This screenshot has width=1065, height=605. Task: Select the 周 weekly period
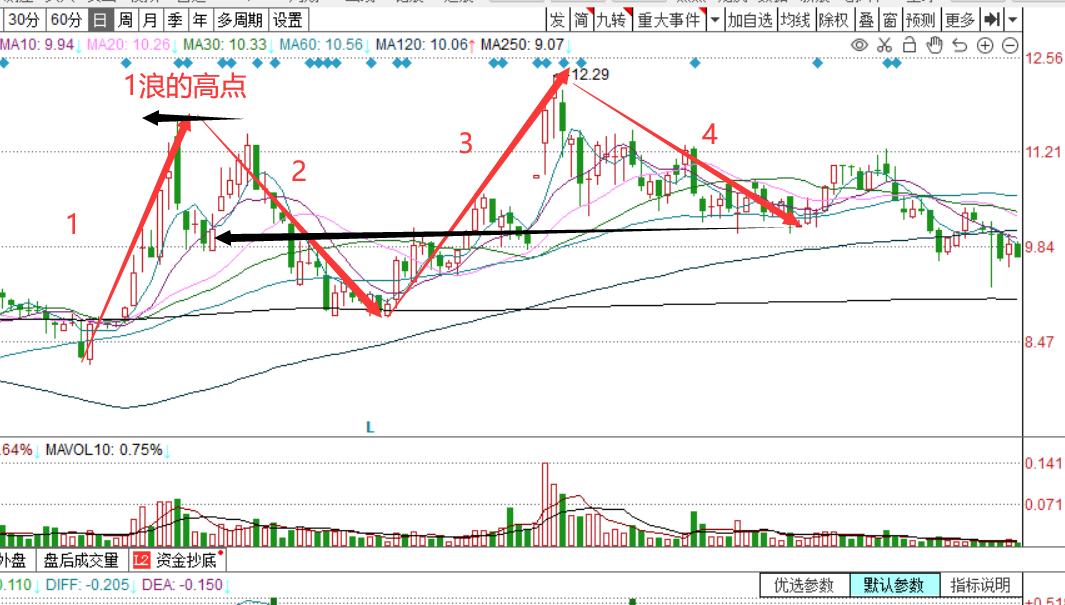tap(125, 20)
